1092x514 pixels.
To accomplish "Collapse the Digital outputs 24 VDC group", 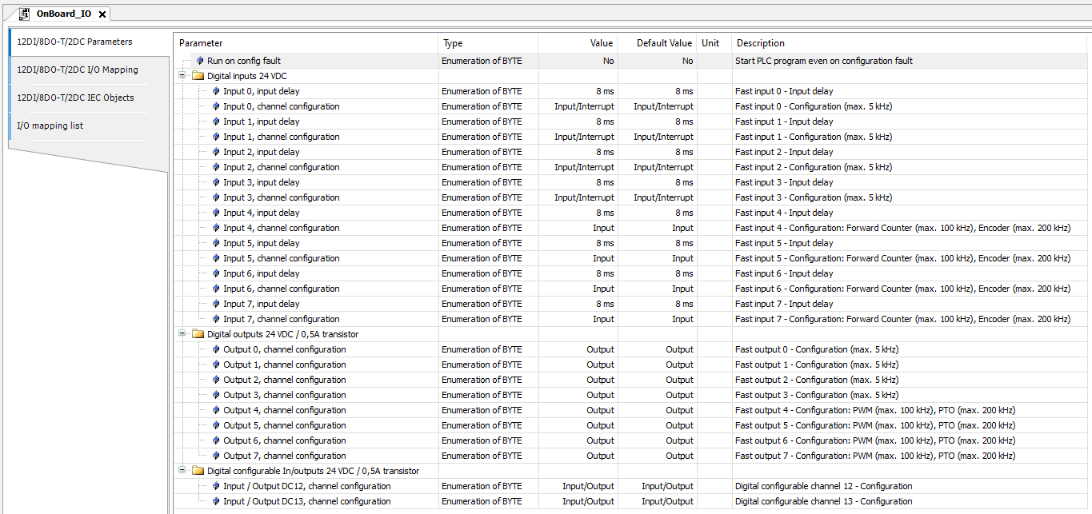I will (x=182, y=334).
